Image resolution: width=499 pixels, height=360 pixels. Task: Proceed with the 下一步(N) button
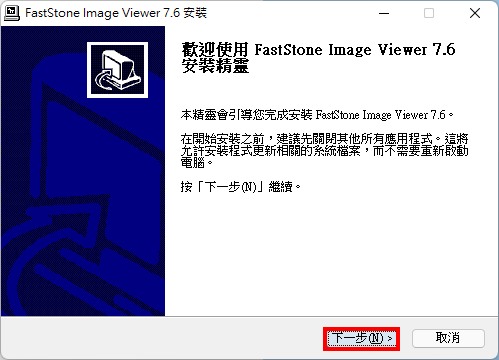[x=361, y=338]
